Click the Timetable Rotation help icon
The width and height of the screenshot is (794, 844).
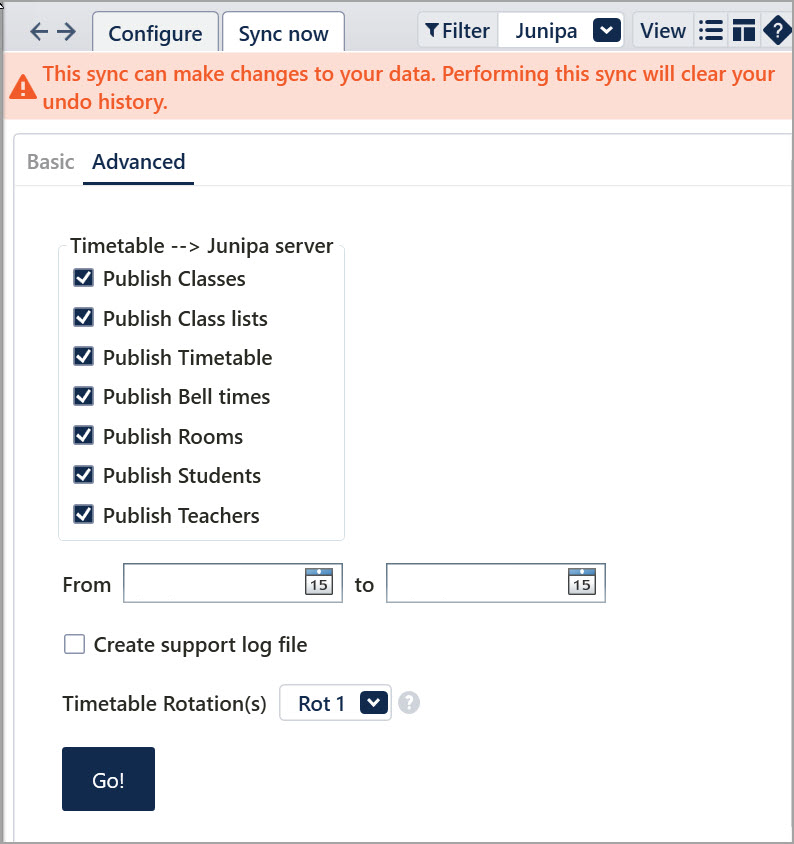pos(408,703)
